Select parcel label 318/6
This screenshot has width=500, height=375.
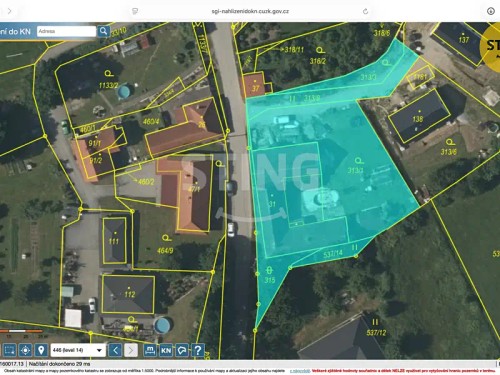(382, 33)
